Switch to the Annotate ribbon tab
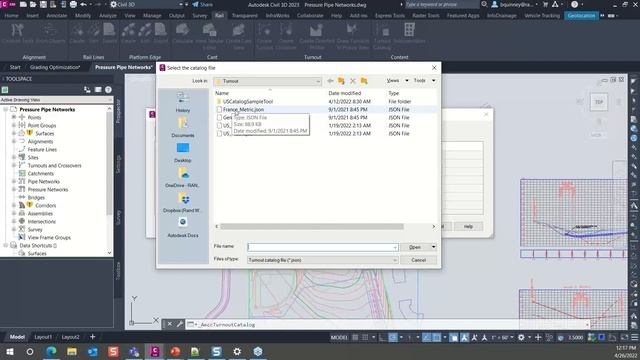 [x=57, y=16]
